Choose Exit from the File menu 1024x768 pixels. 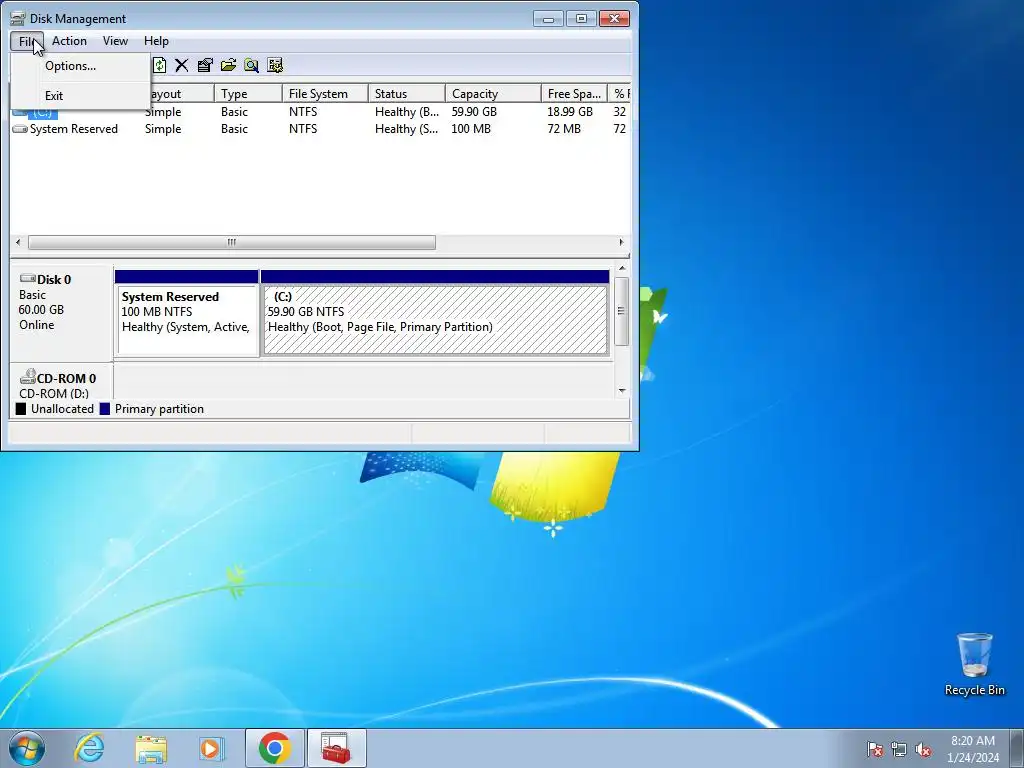[x=81, y=96]
